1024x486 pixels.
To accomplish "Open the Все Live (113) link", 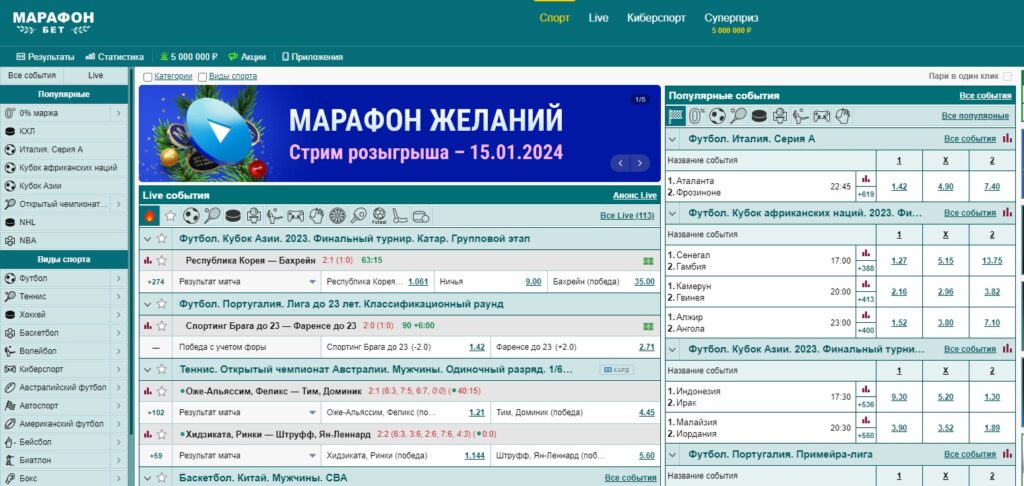I will (627, 216).
